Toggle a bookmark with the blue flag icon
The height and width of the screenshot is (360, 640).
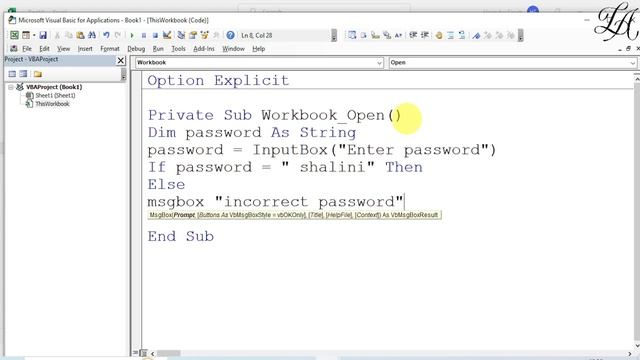tap(476, 36)
